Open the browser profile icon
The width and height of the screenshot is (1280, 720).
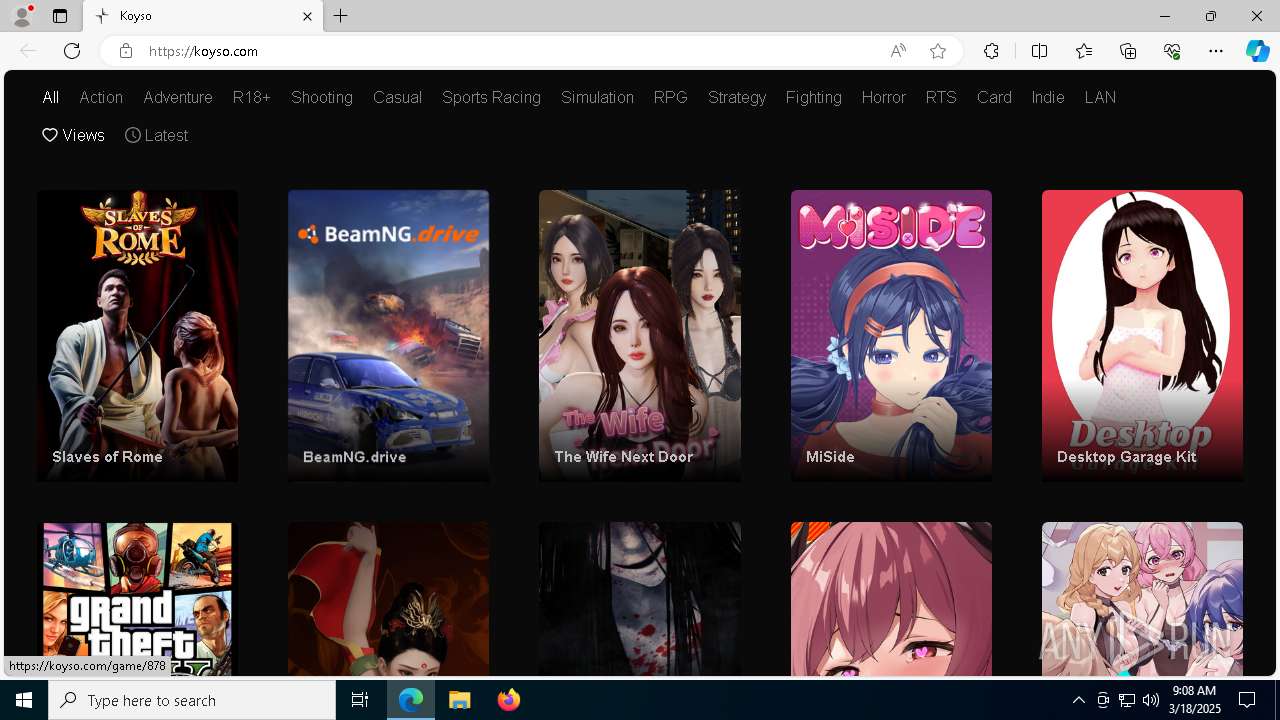[22, 16]
